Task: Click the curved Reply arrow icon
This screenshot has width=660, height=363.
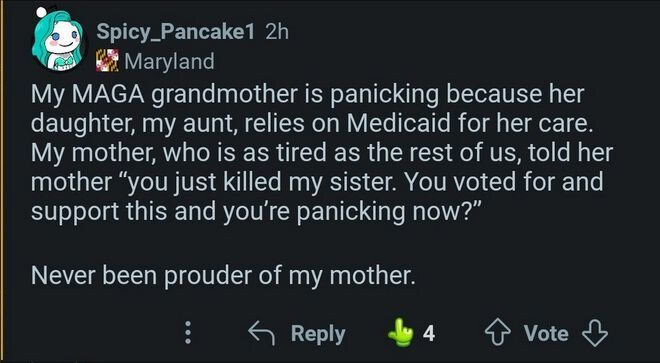Action: click(261, 333)
